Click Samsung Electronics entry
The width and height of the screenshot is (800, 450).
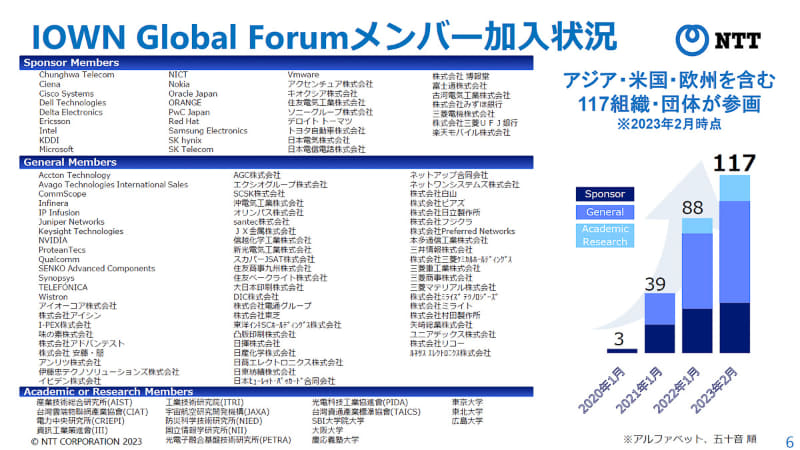point(208,131)
